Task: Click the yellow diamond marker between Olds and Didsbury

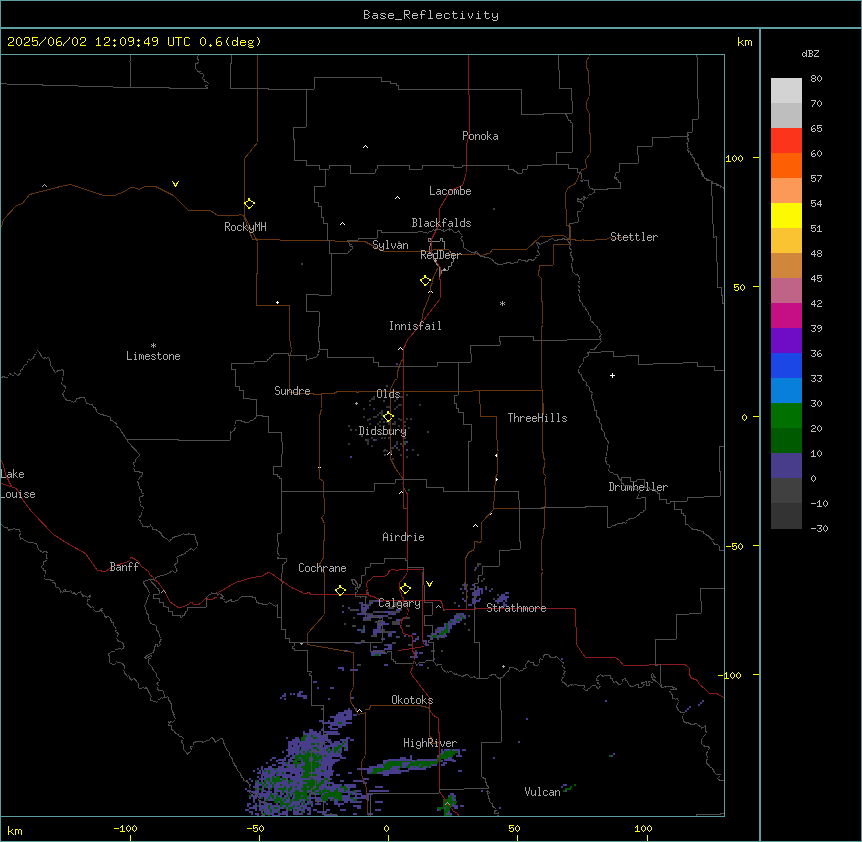Action: point(388,417)
